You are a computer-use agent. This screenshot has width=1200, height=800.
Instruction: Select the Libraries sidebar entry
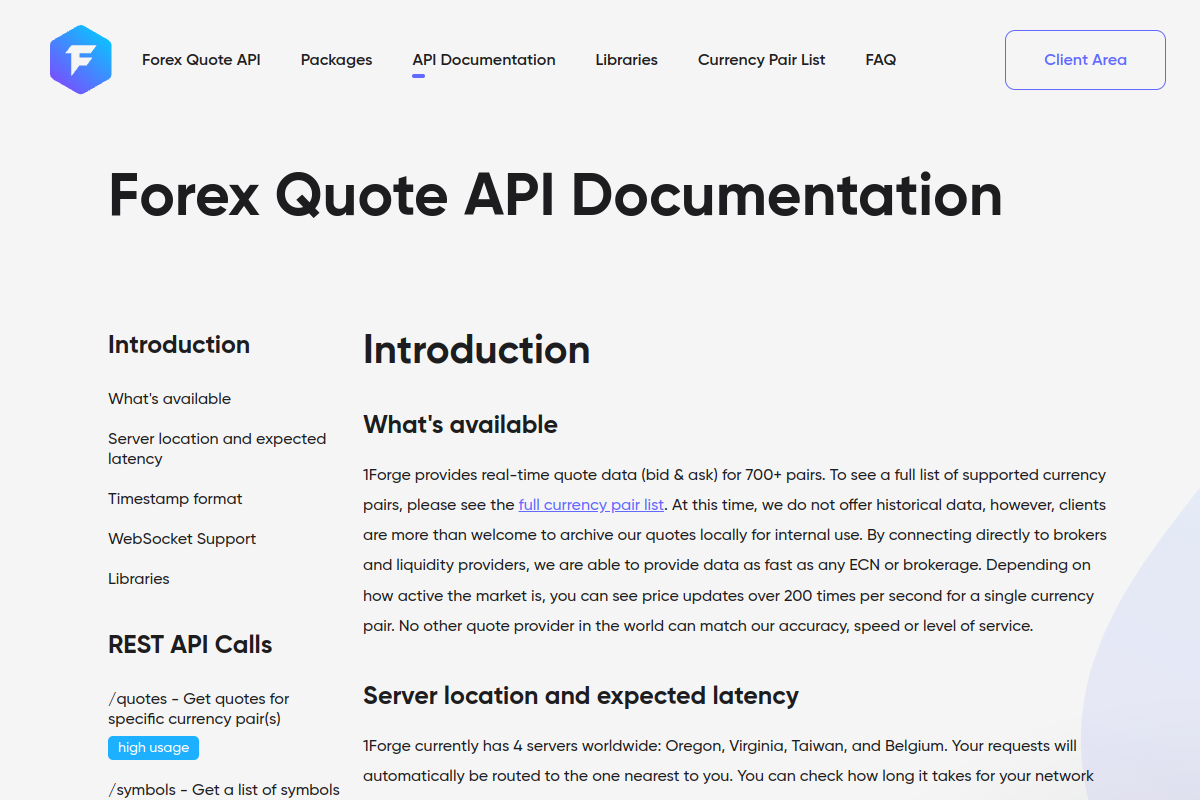tap(139, 579)
